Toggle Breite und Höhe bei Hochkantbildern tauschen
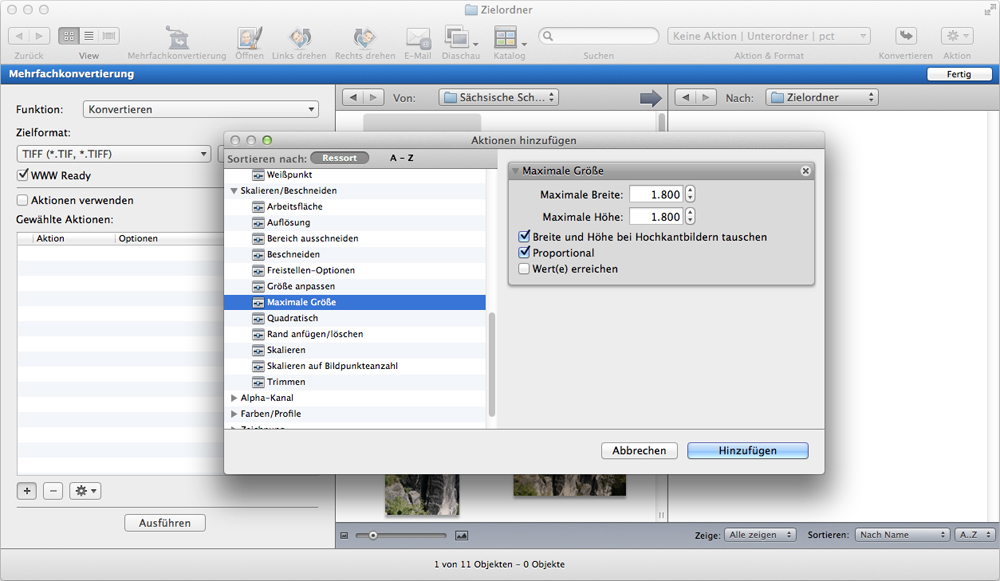 click(524, 237)
